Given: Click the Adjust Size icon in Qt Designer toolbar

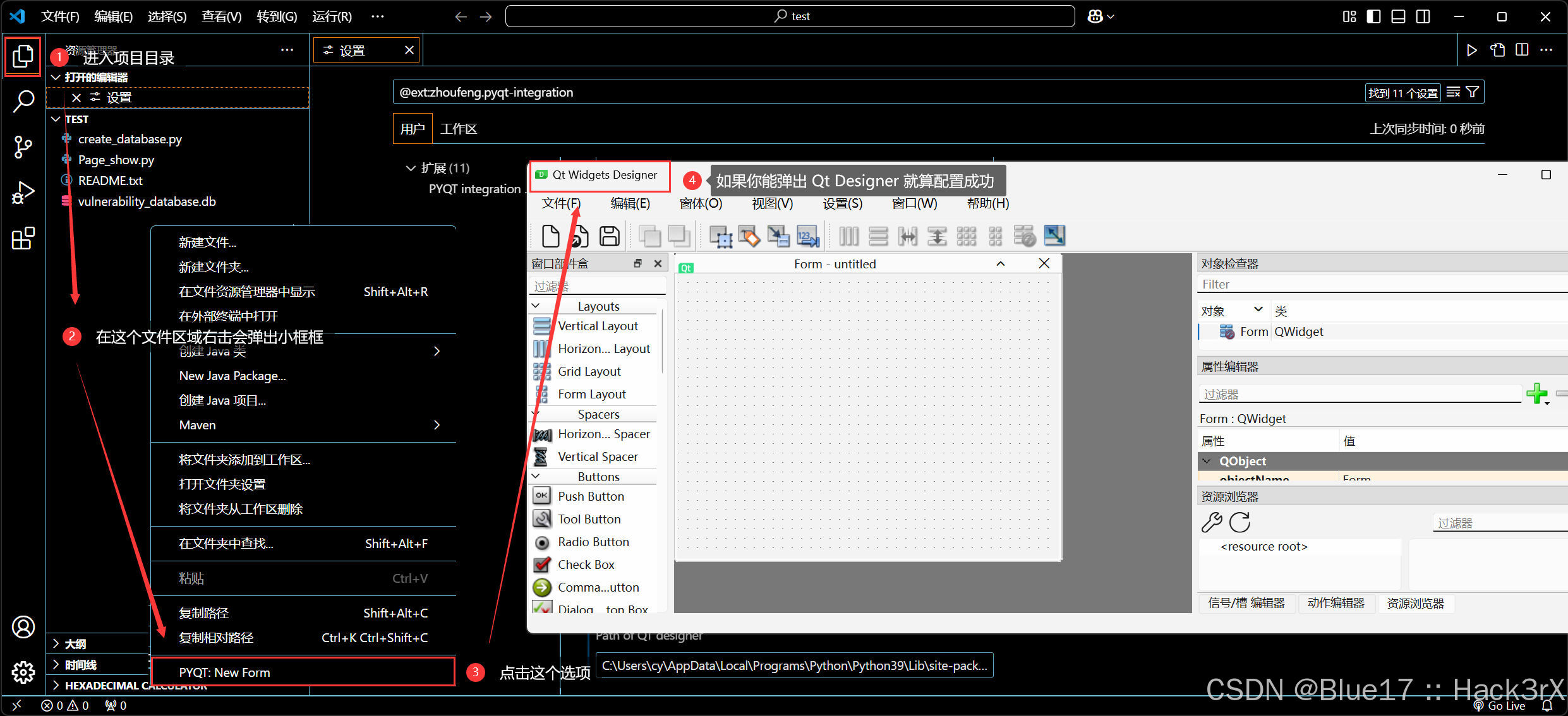Looking at the screenshot, I should 1054,236.
